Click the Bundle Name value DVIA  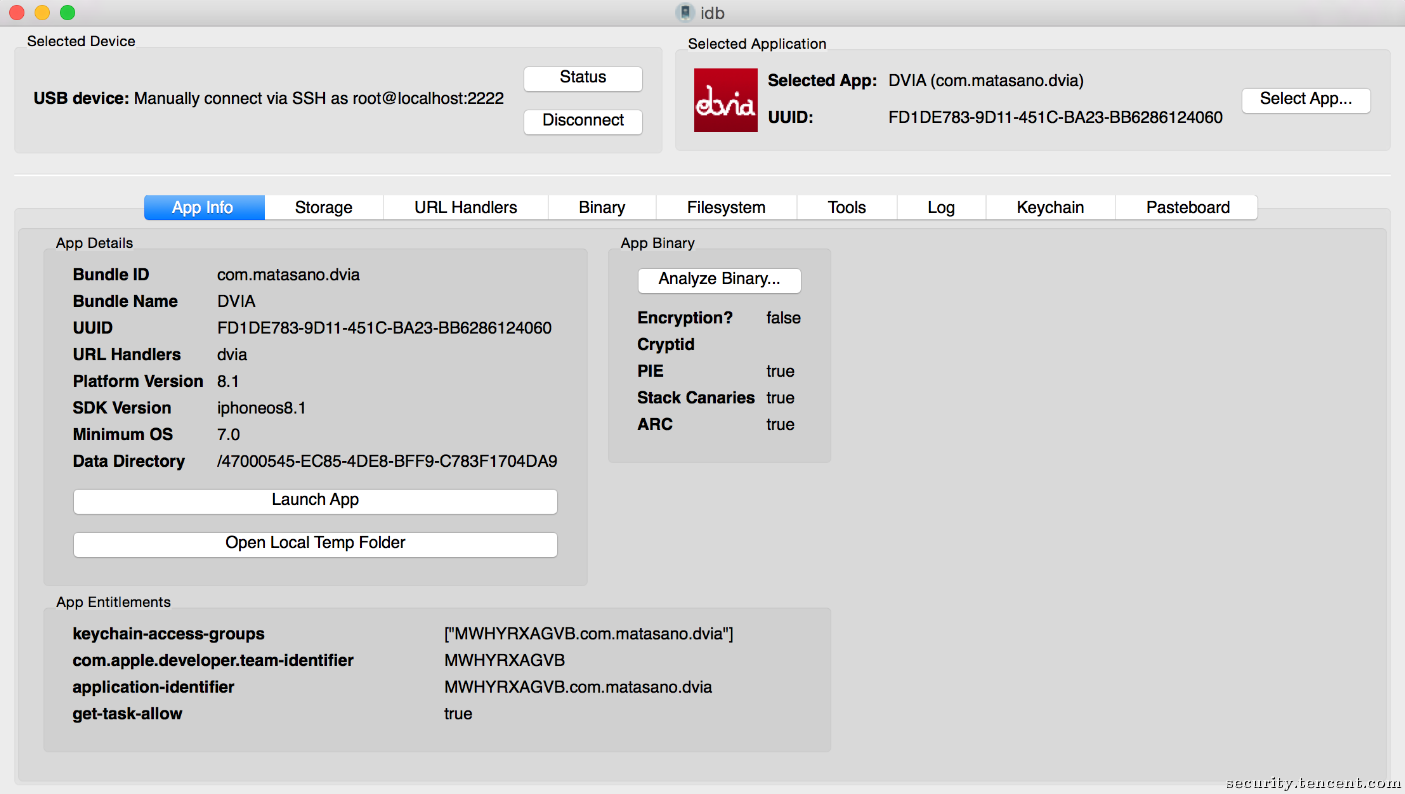(x=236, y=301)
